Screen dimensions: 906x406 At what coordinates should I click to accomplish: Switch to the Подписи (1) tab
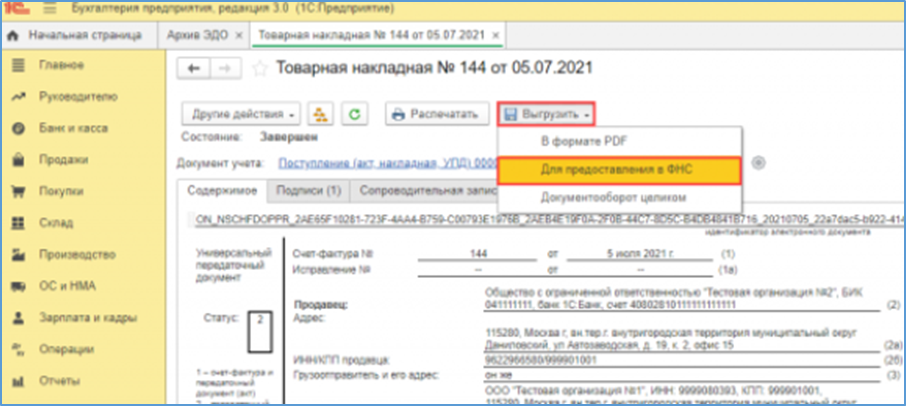point(308,191)
